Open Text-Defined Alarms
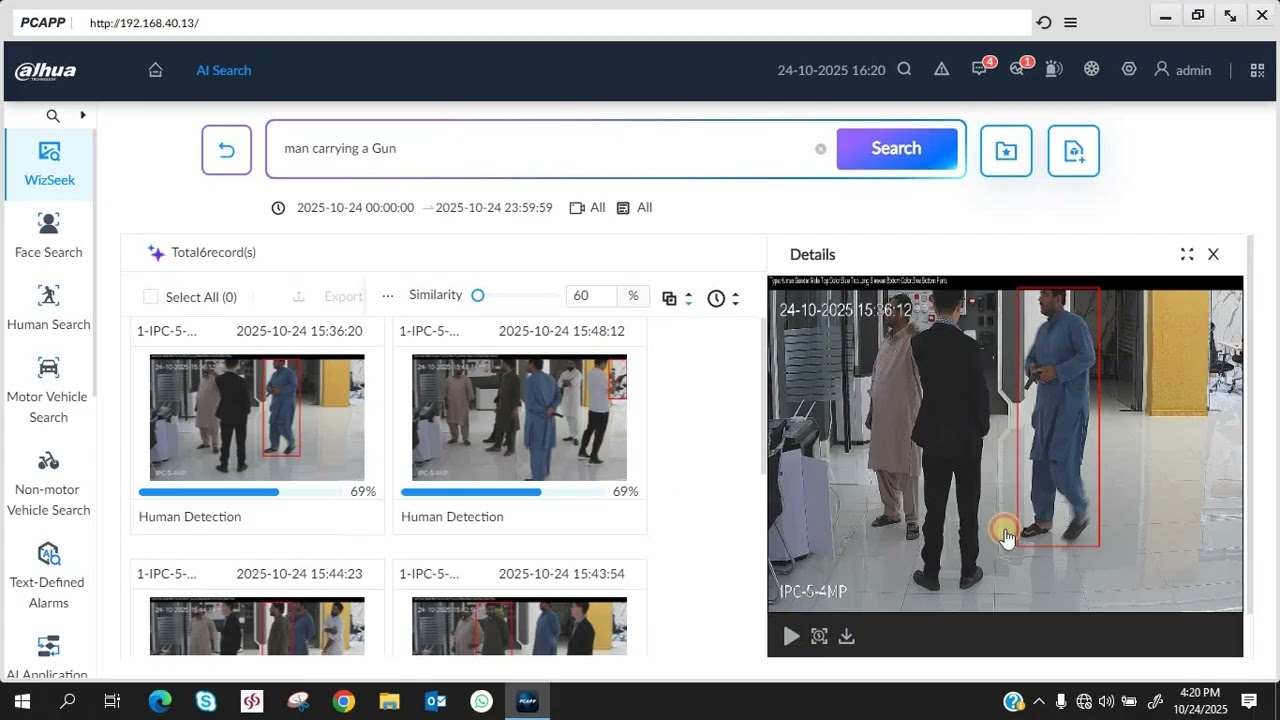The image size is (1280, 720). [49, 577]
